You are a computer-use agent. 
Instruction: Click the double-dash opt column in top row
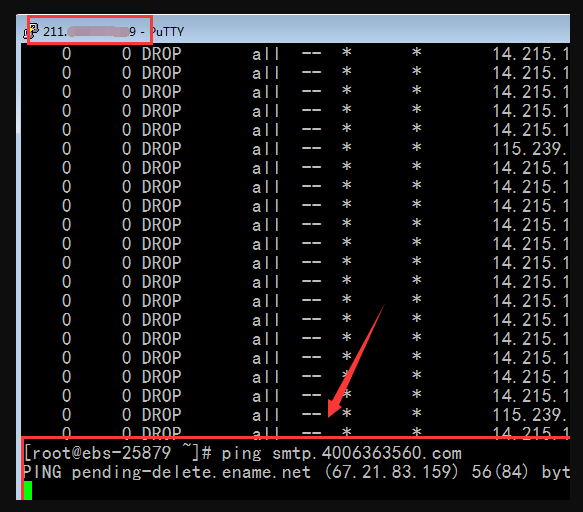pyautogui.click(x=311, y=54)
